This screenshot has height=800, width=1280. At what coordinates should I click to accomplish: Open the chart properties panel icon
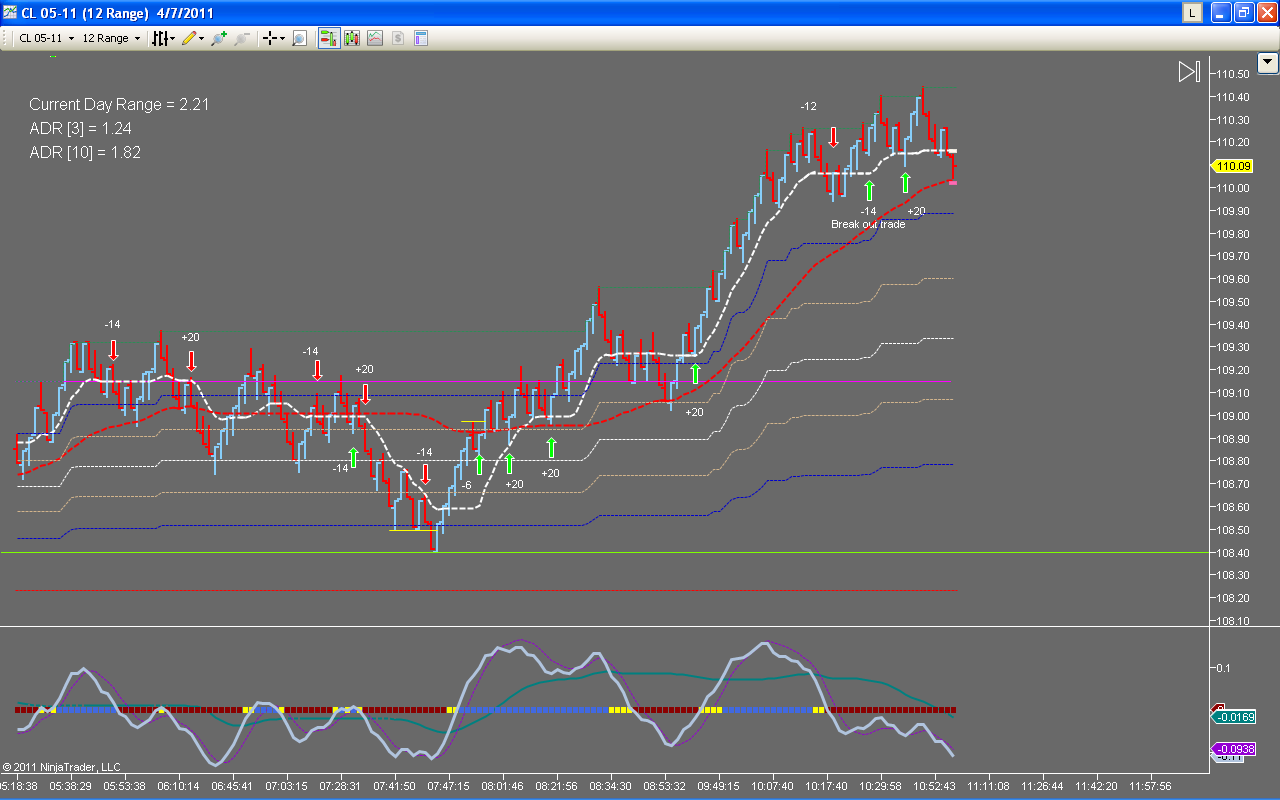(x=421, y=38)
